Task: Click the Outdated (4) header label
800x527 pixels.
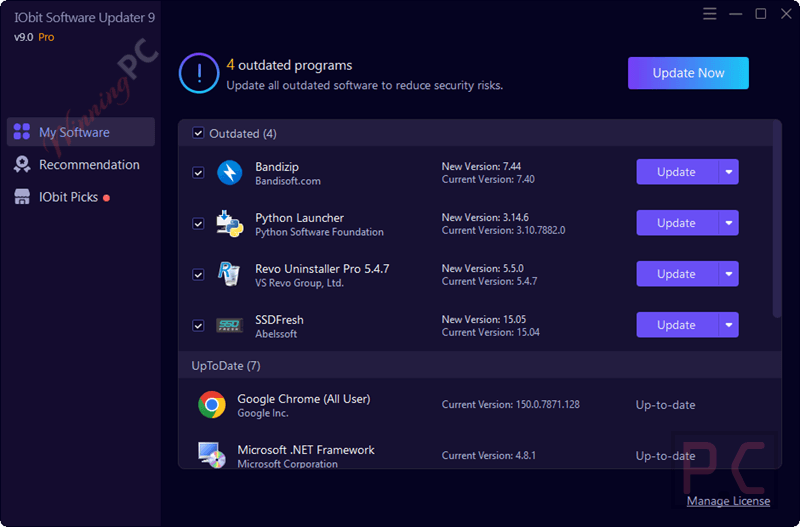Action: tap(243, 134)
